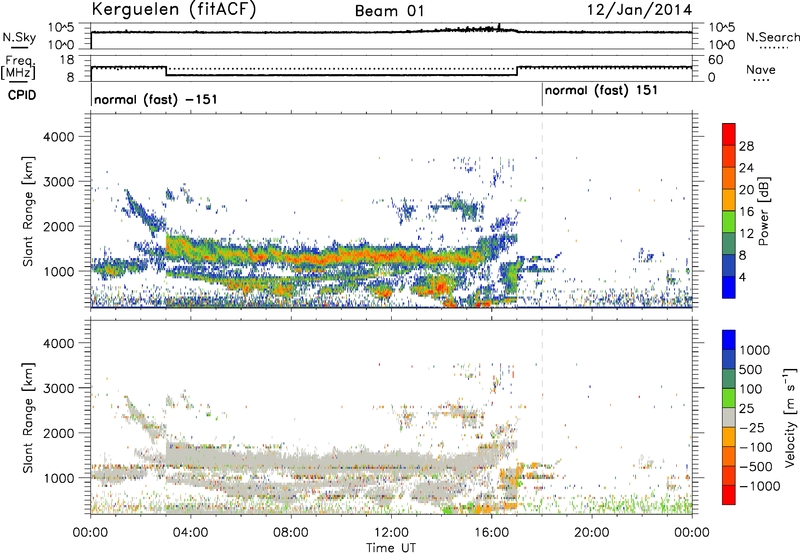
Task: Click the '3000' tick of the power panel
Action: 59,182
